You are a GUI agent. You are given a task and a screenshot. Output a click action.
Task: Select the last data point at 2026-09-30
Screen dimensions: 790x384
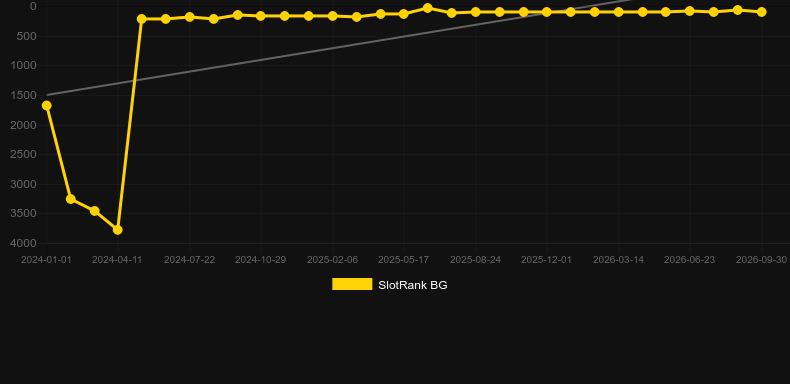761,12
